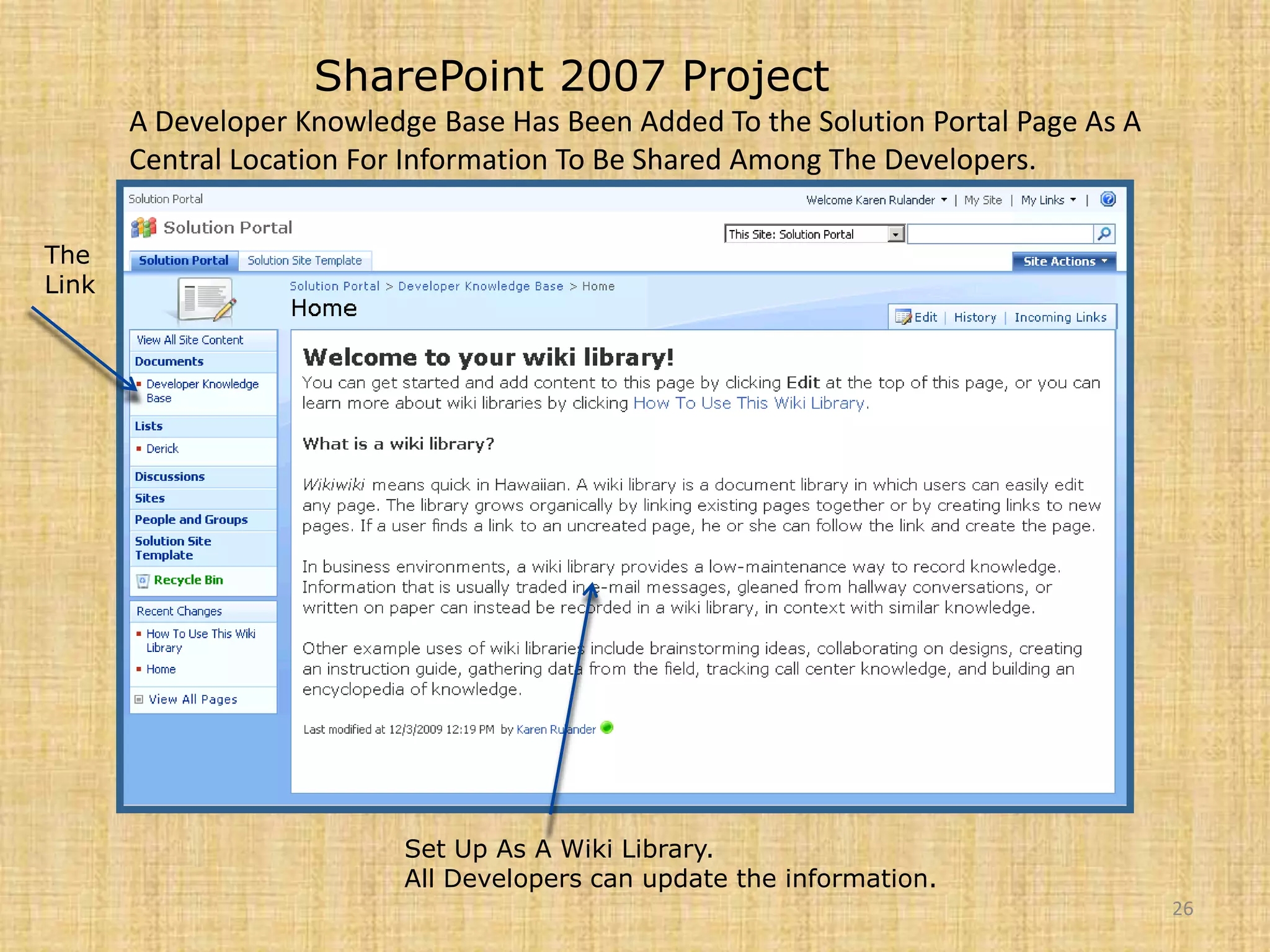1270x952 pixels.
Task: Open Solution Site Template sidebar link
Action: 173,549
